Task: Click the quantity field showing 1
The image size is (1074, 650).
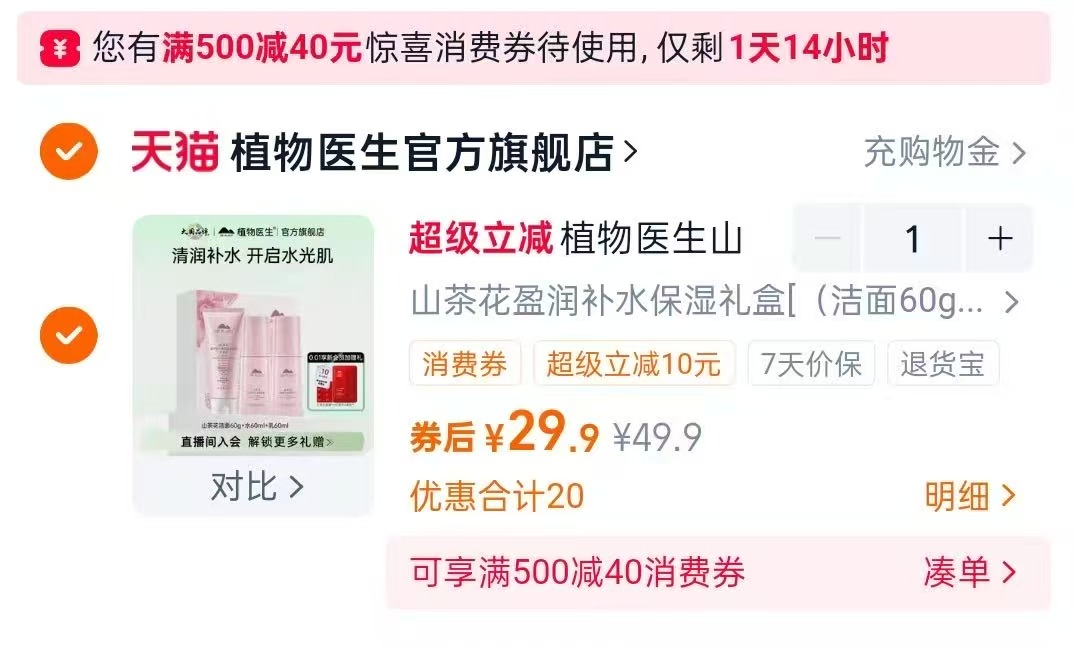Action: (x=913, y=238)
